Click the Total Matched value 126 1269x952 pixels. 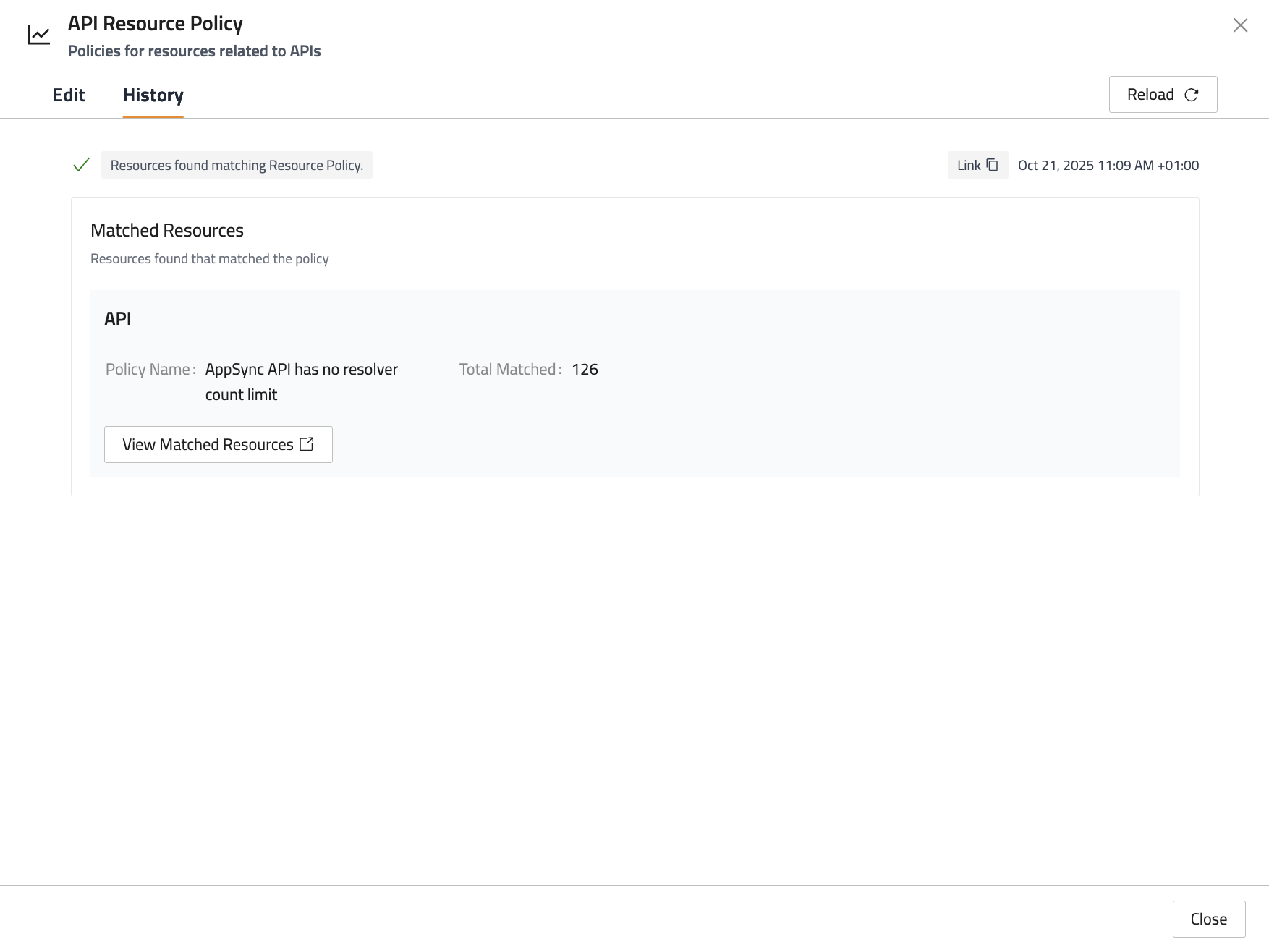(x=585, y=370)
